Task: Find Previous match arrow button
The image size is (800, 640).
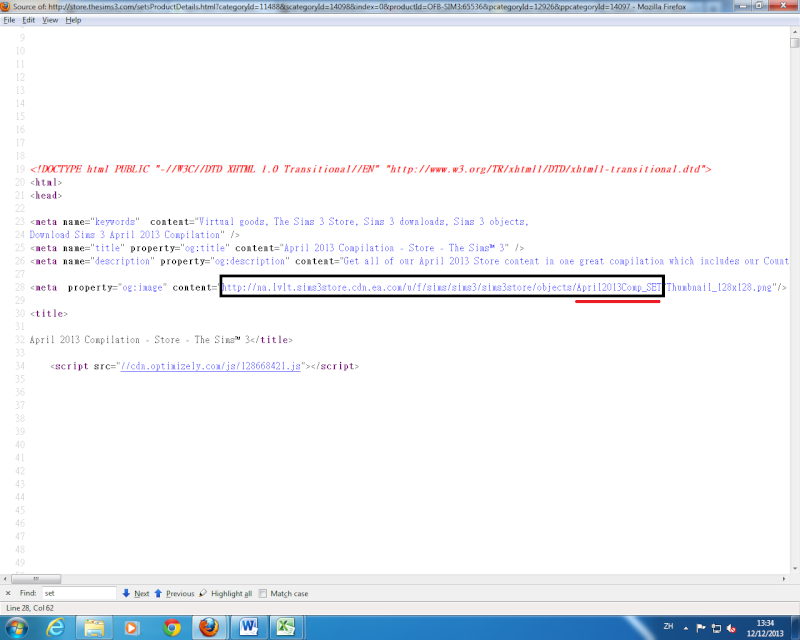Action: click(x=174, y=593)
